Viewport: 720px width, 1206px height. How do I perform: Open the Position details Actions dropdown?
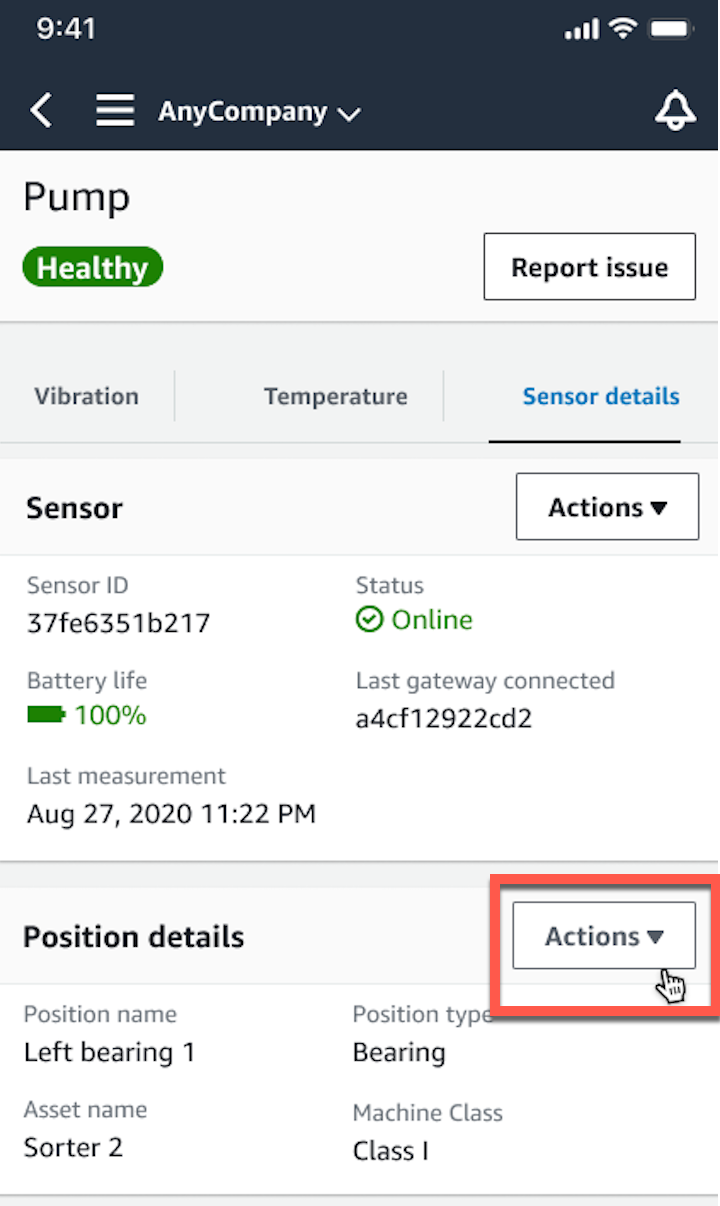604,936
